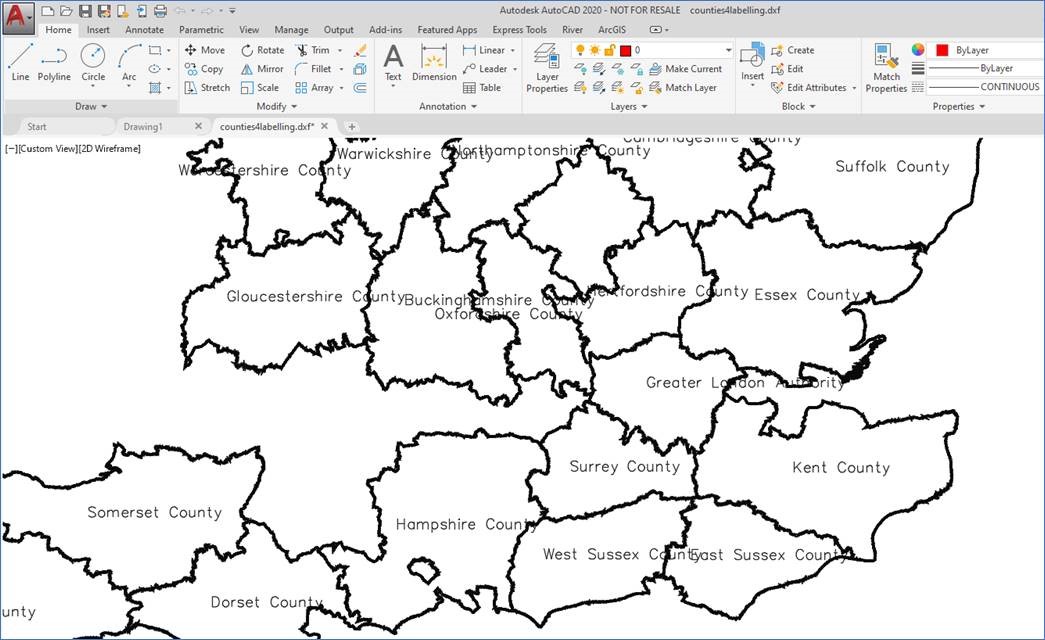Toggle layer 0 freeze sun icon
Viewport: 1045px width, 640px height.
594,50
